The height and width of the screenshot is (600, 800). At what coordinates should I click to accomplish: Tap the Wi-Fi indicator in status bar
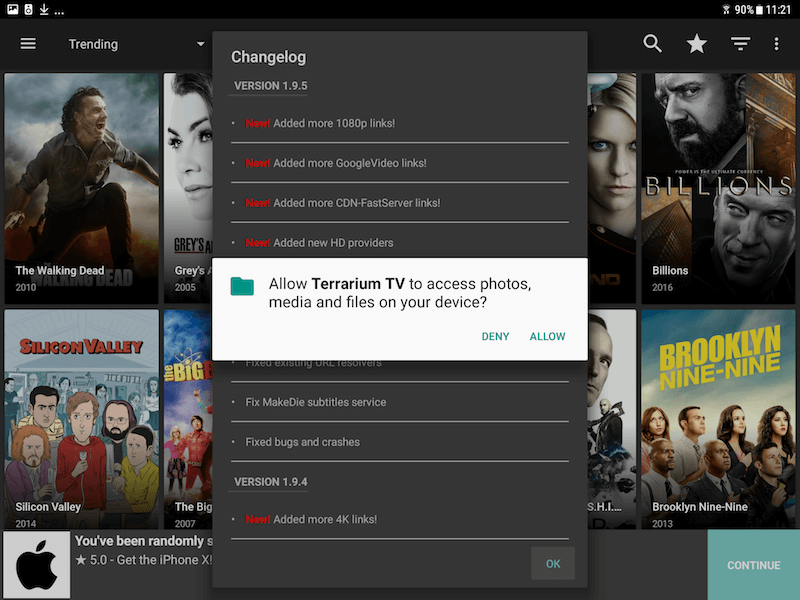[x=726, y=10]
